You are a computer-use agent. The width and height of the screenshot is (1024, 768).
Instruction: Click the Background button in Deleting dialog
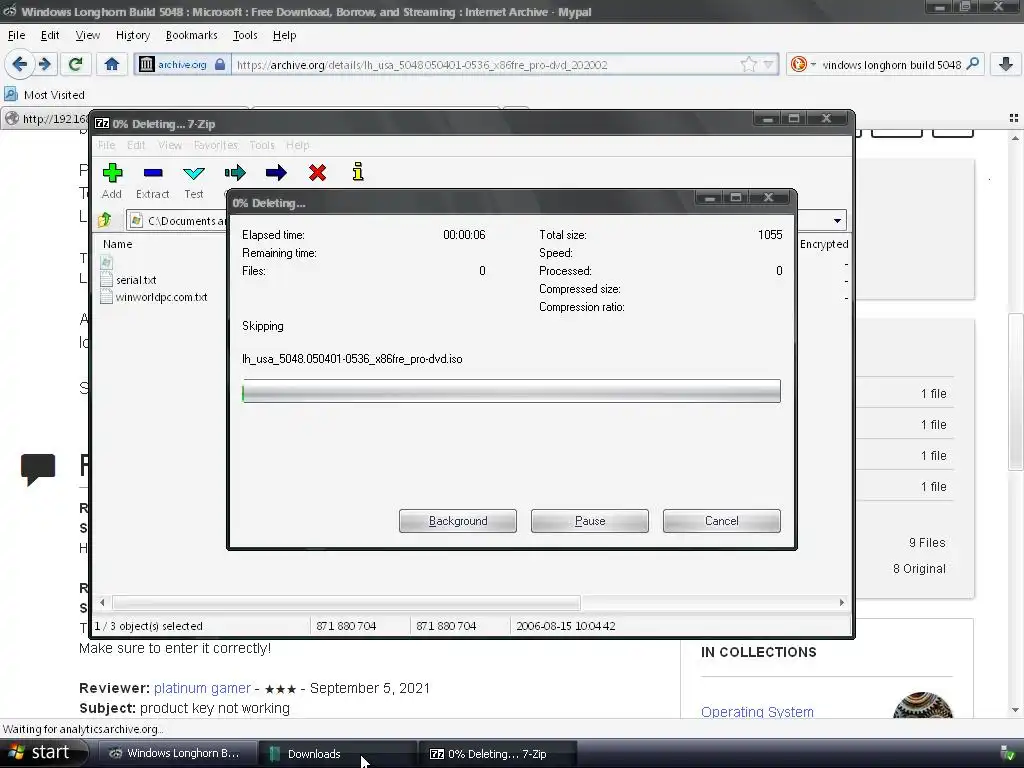(x=458, y=520)
